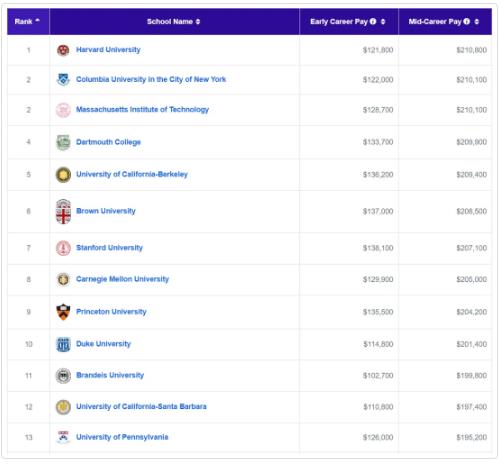Click the UC Santa Barbara seal logo
Screen dimensions: 502x466
pos(63,407)
